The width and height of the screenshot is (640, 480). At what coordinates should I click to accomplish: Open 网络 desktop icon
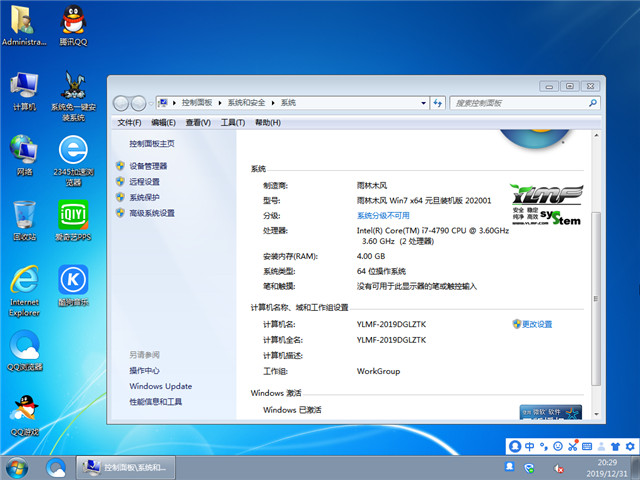[24, 155]
